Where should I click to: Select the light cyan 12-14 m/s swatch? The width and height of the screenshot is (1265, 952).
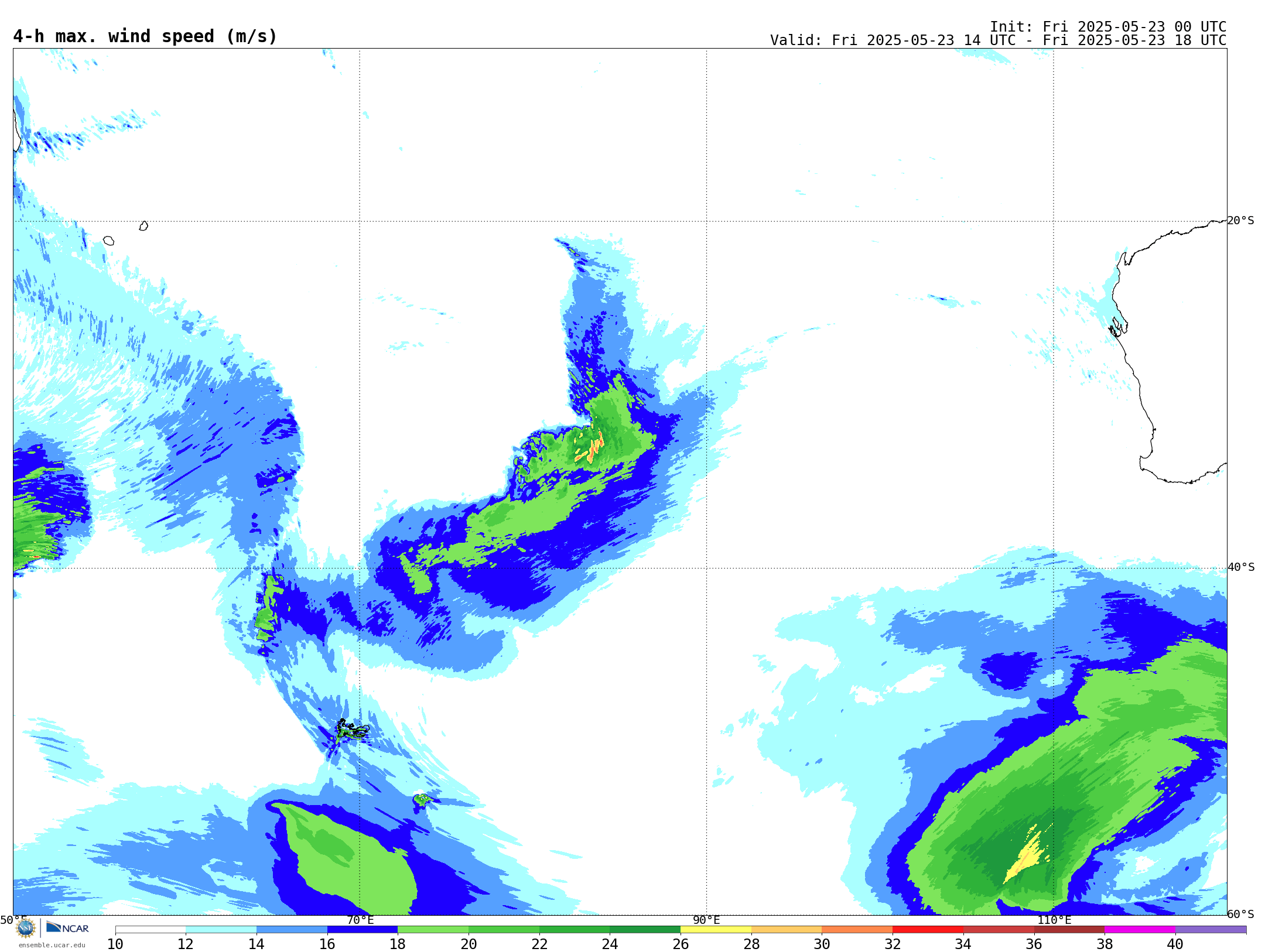point(221,930)
